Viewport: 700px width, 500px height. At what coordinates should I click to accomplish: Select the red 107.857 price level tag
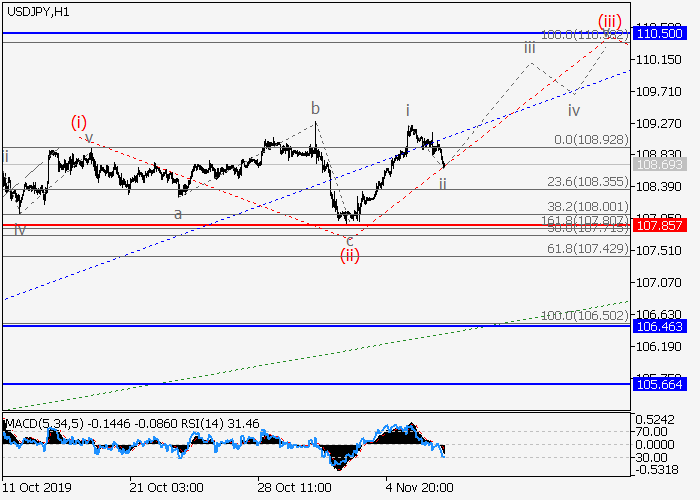point(656,225)
